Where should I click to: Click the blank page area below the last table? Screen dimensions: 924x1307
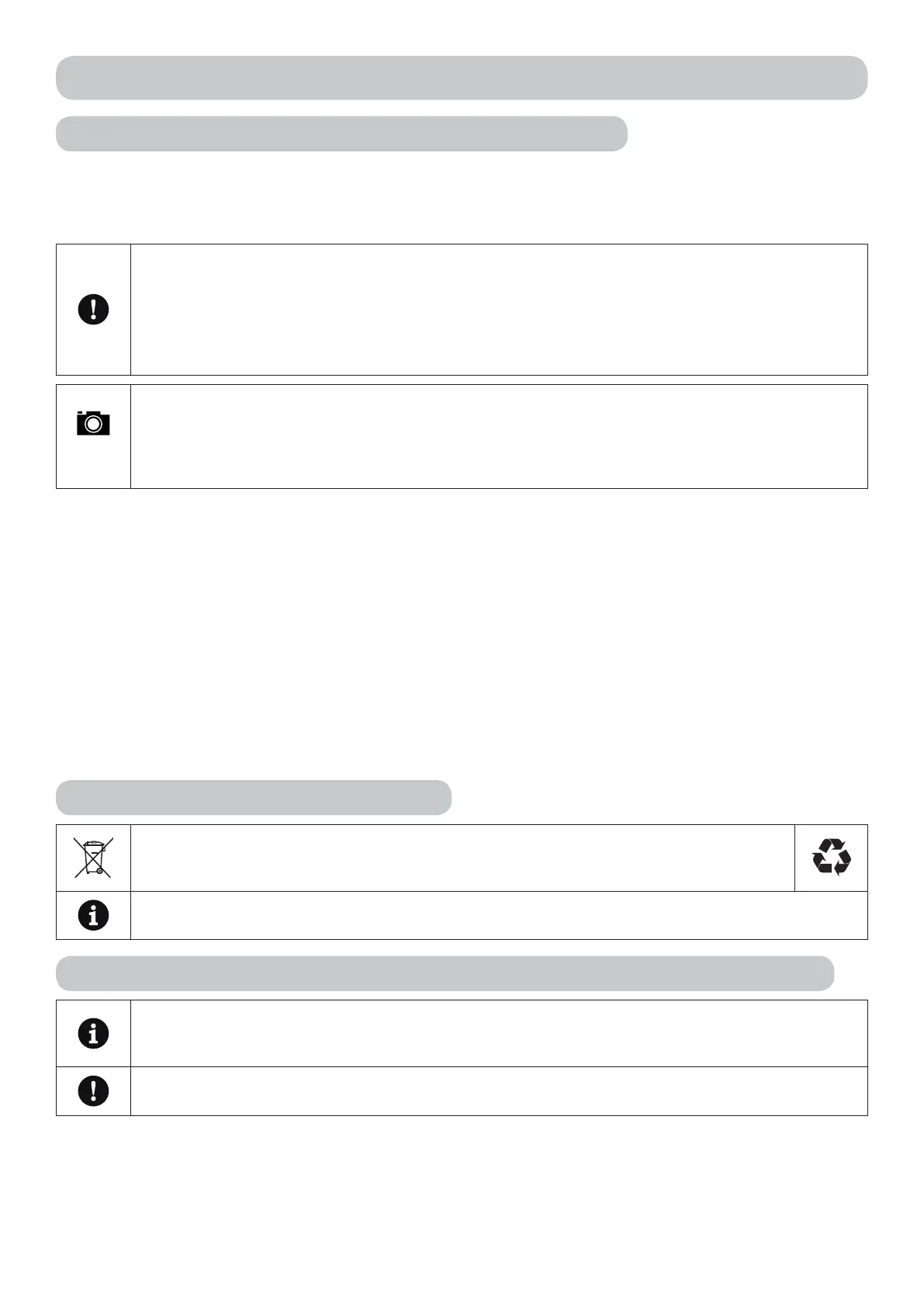coord(461,1211)
